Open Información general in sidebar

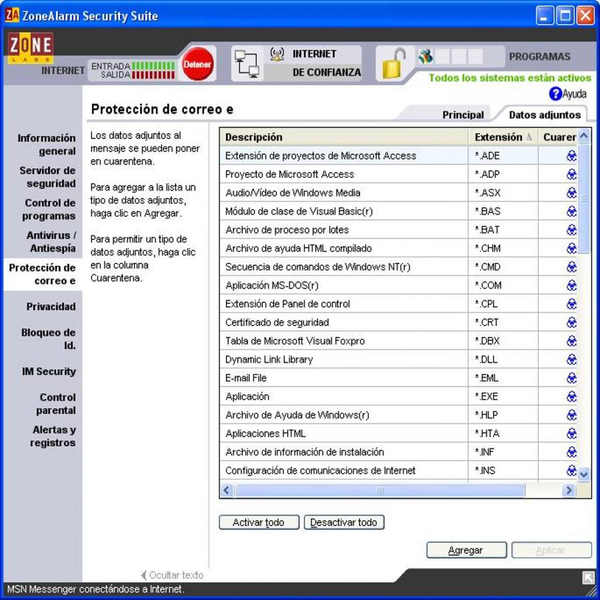click(46, 144)
